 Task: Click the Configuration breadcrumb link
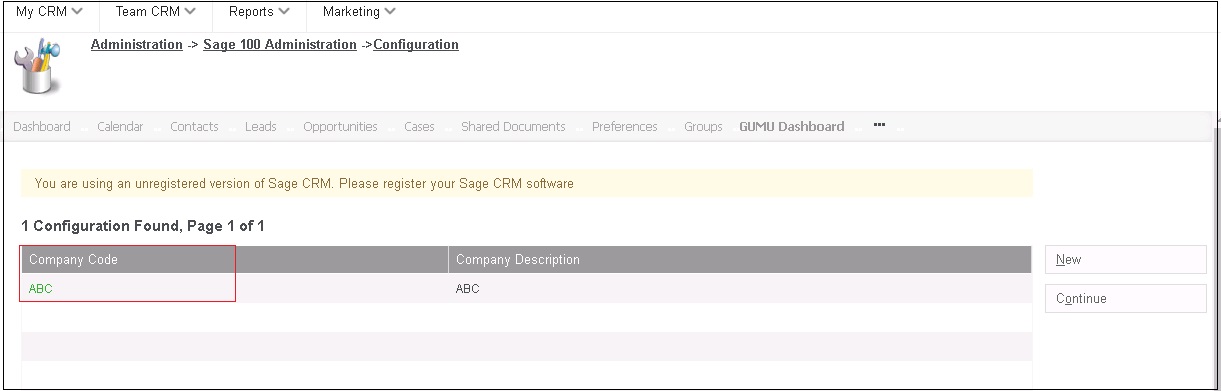click(416, 45)
